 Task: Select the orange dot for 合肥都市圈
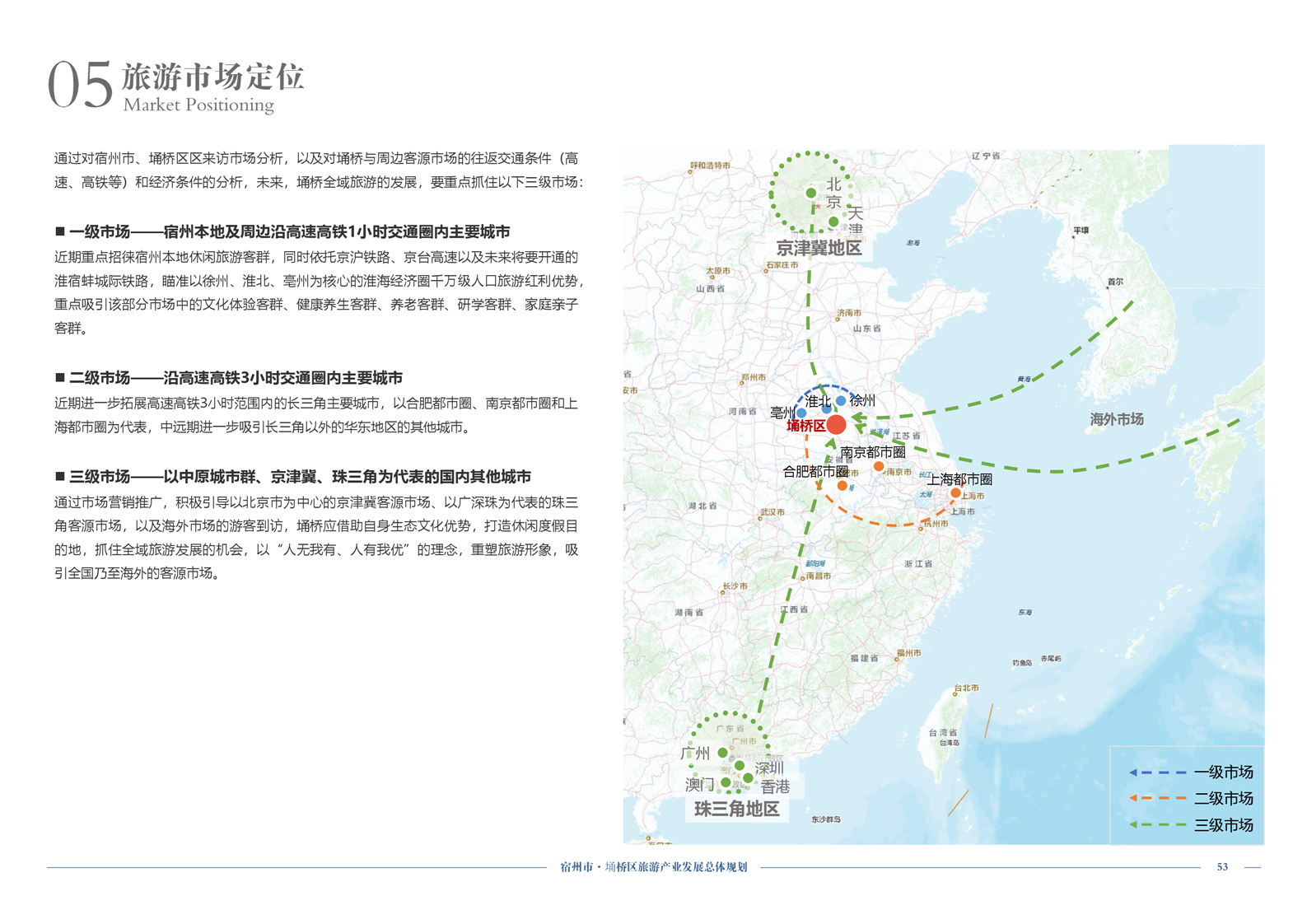[x=842, y=486]
